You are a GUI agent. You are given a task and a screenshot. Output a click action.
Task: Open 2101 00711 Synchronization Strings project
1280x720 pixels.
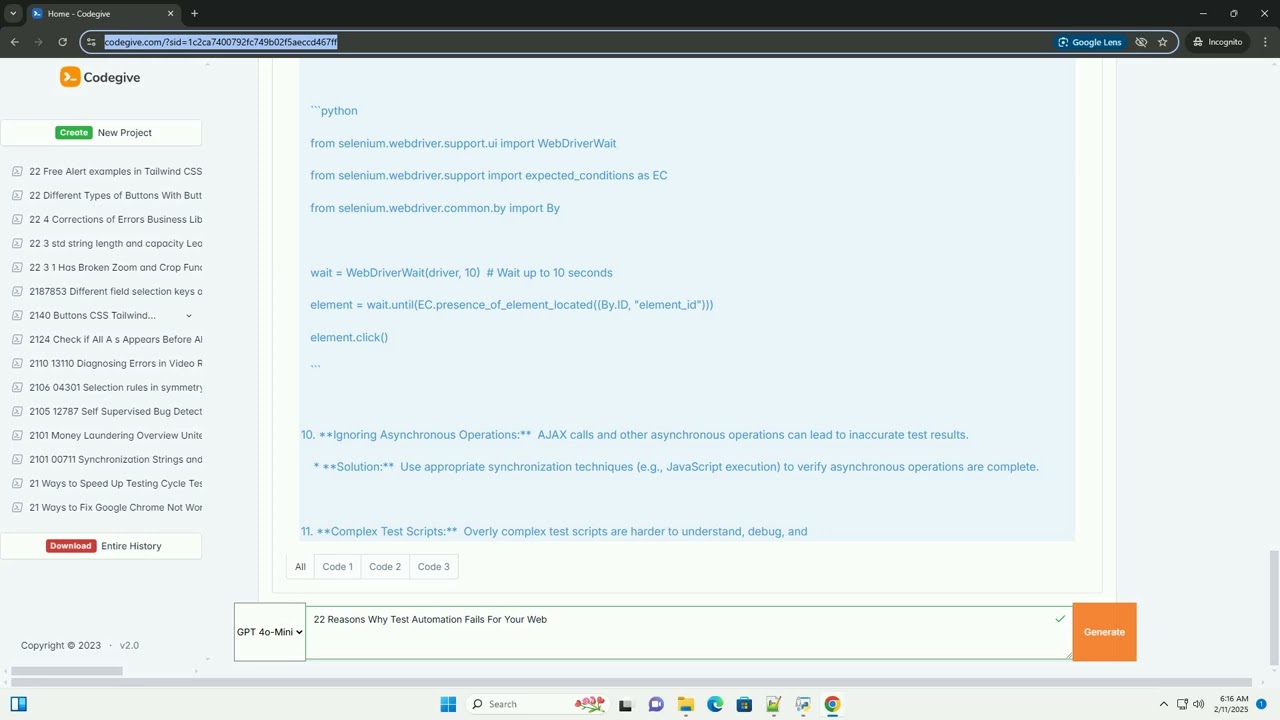[115, 459]
